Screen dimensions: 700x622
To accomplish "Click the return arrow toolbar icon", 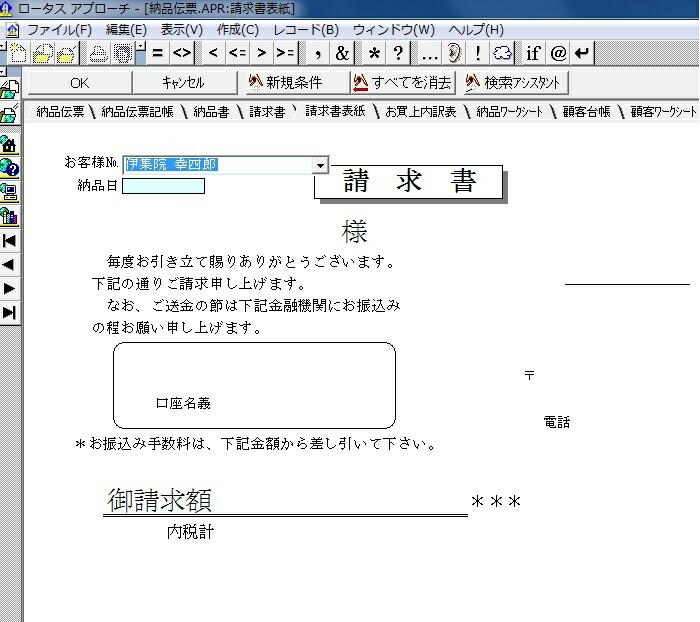I will click(x=582, y=53).
